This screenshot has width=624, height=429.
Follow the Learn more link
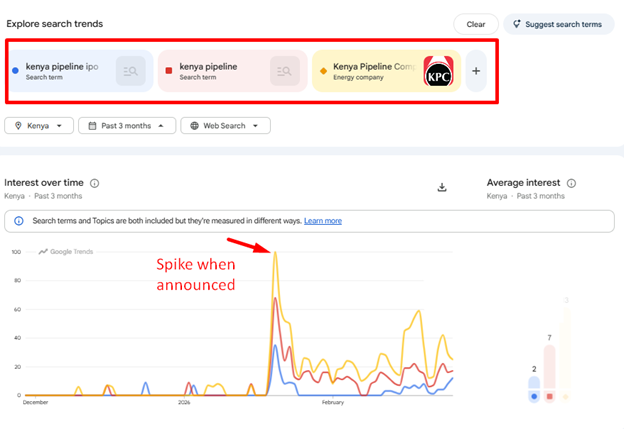click(x=322, y=221)
